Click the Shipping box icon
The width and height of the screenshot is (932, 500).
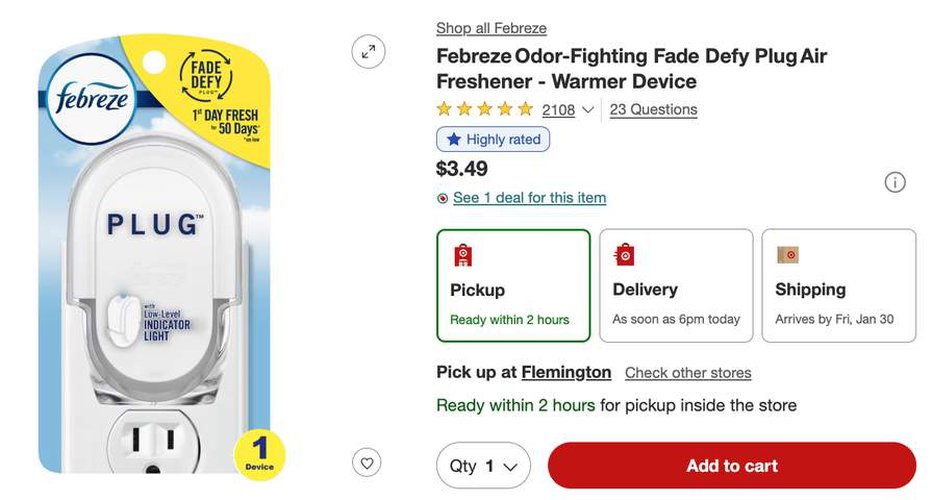pyautogui.click(x=788, y=255)
